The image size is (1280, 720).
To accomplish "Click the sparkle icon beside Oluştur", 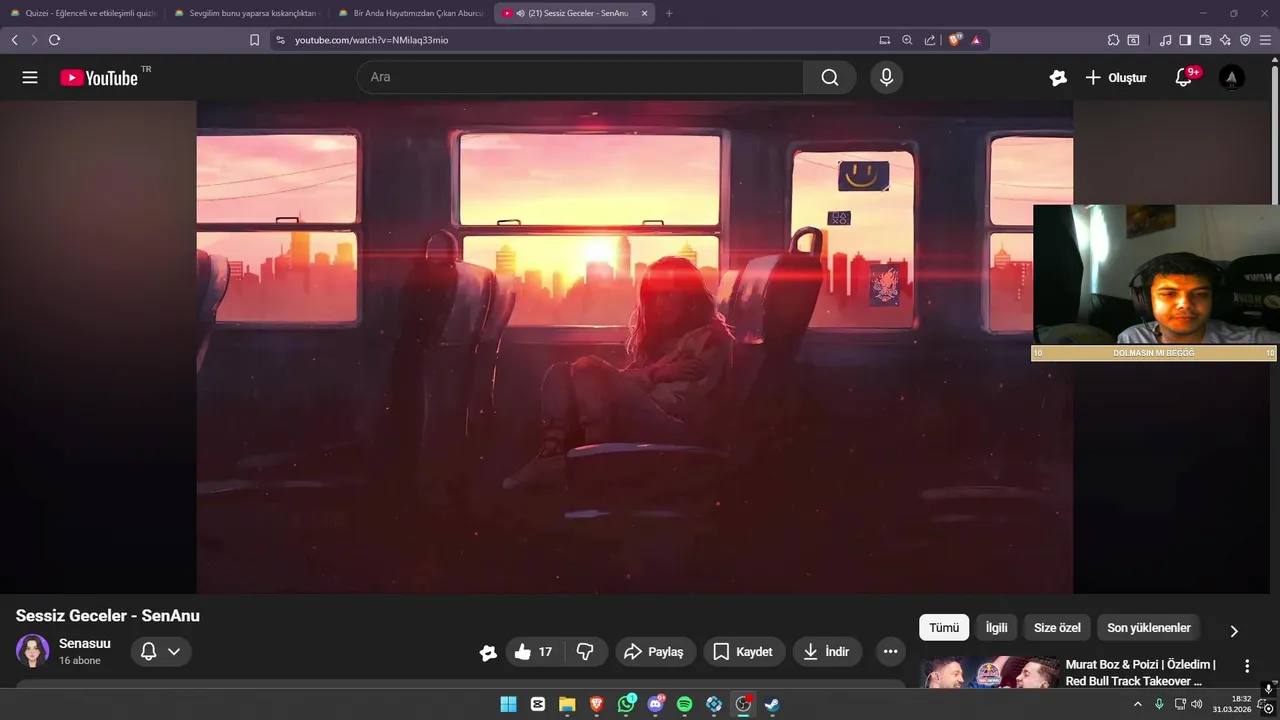I will click(1058, 77).
